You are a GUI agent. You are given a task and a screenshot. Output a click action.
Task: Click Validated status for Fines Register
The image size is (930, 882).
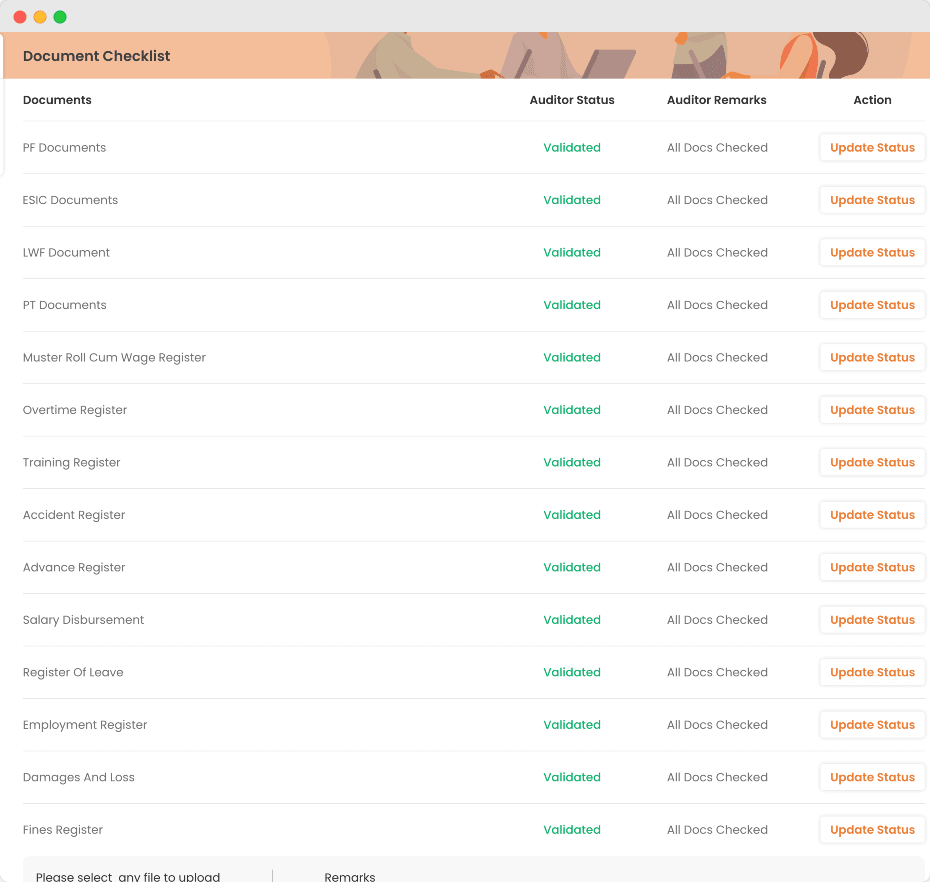click(x=572, y=830)
